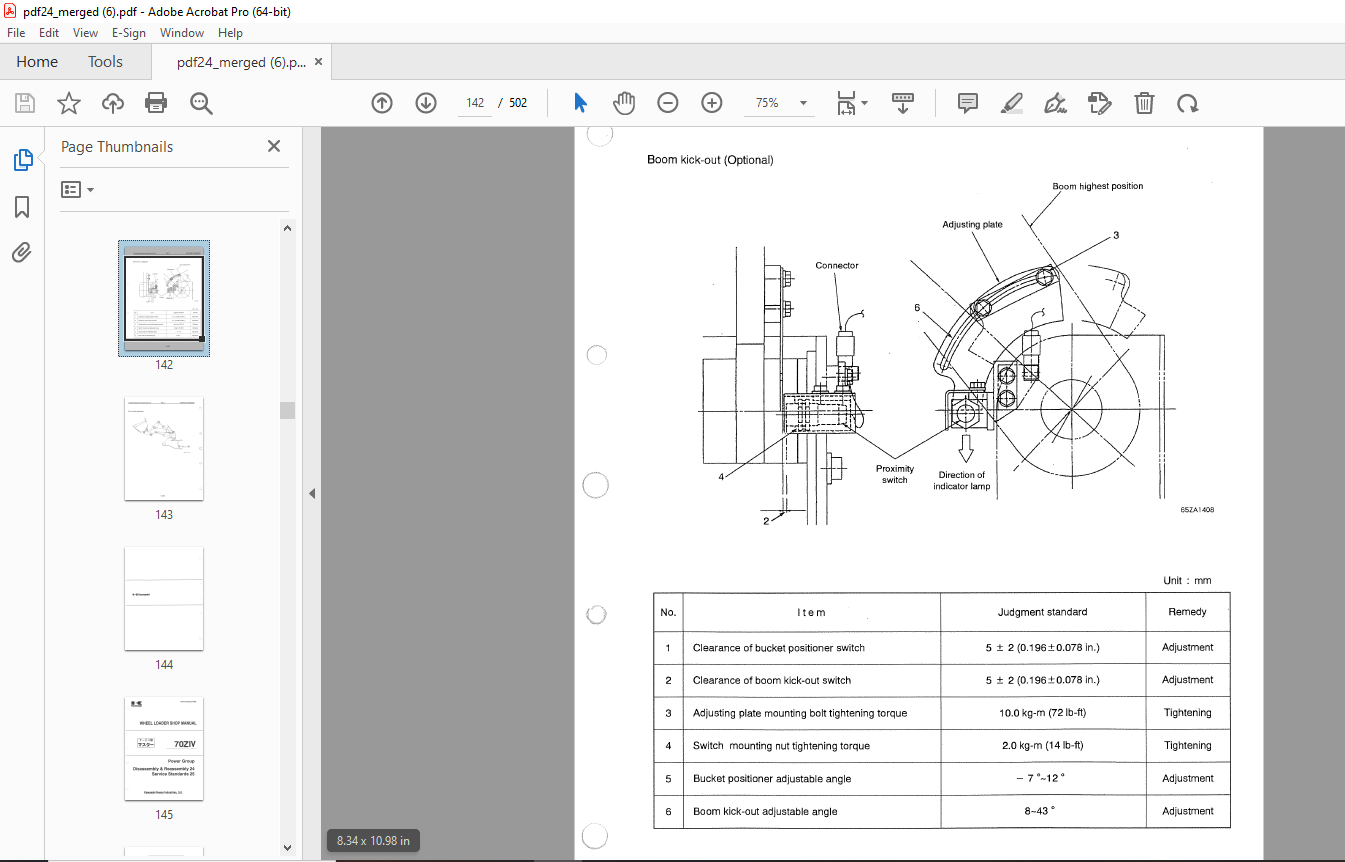Click the Delete page trash icon
Image resolution: width=1345 pixels, height=862 pixels.
[1144, 103]
